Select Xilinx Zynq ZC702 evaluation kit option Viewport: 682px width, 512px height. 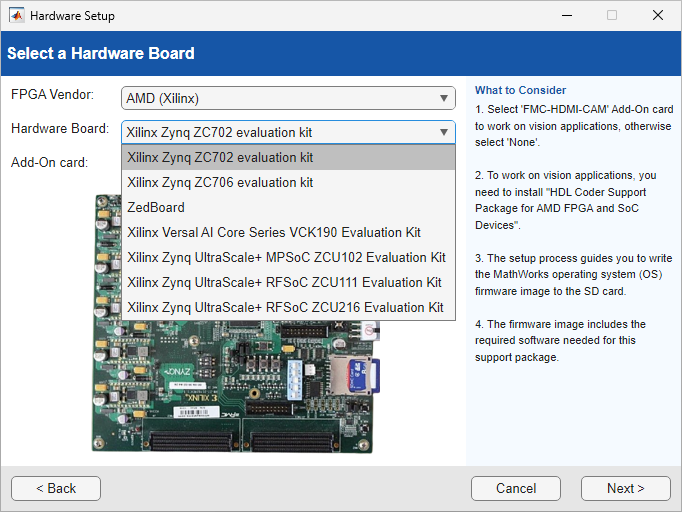288,157
